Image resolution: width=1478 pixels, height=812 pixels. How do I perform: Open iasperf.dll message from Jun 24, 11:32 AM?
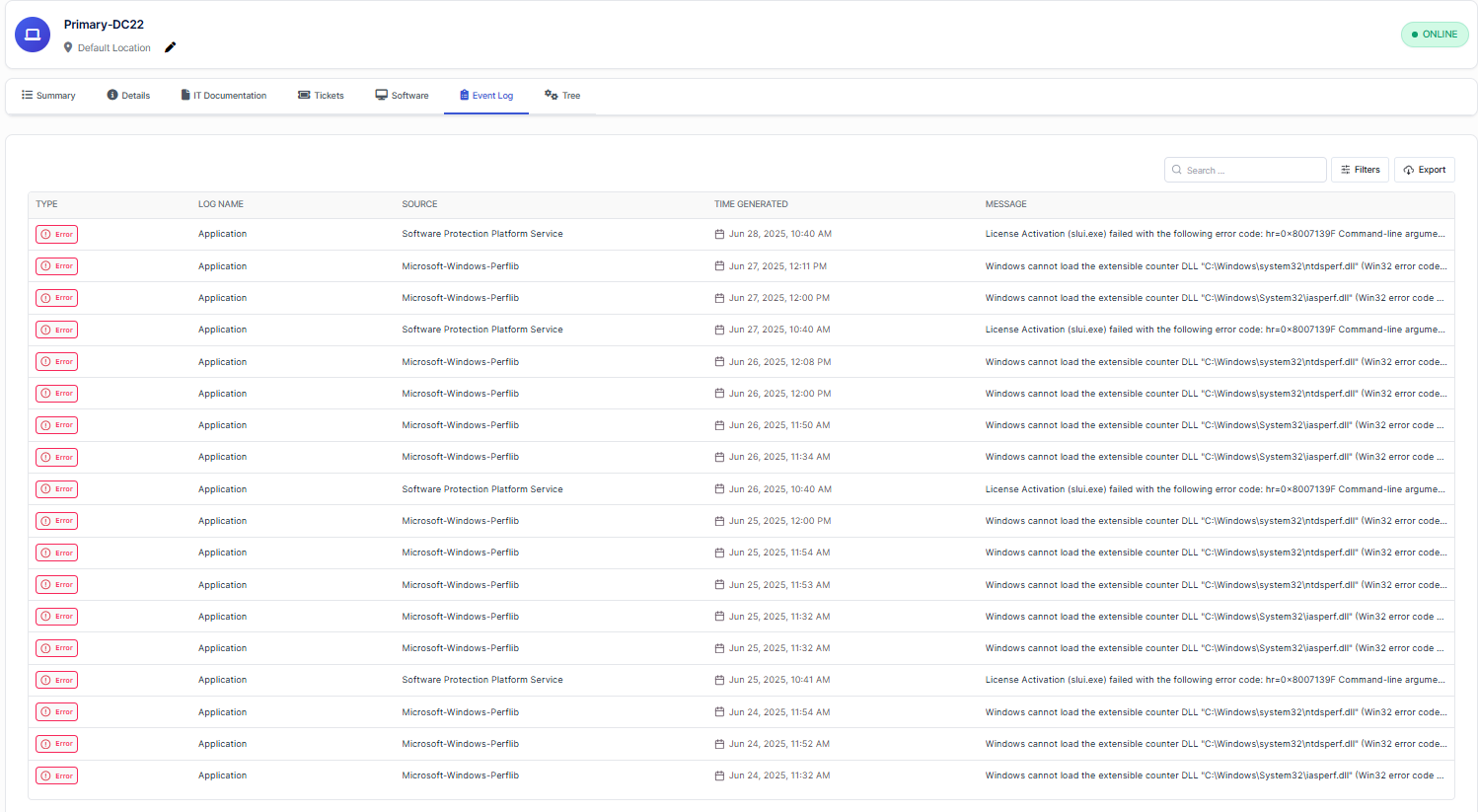1215,775
